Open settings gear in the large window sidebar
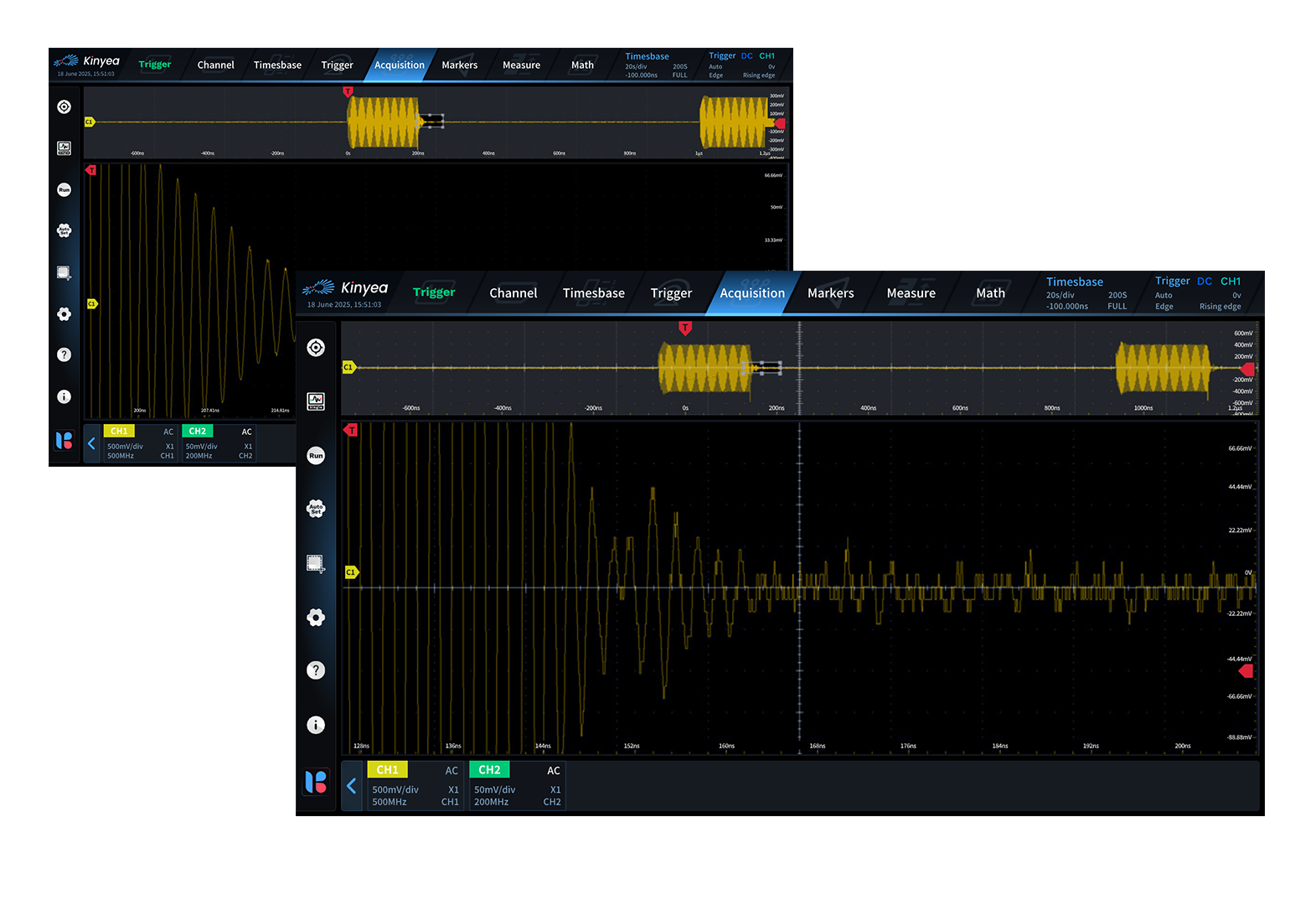The height and width of the screenshot is (905, 1316). click(x=316, y=618)
